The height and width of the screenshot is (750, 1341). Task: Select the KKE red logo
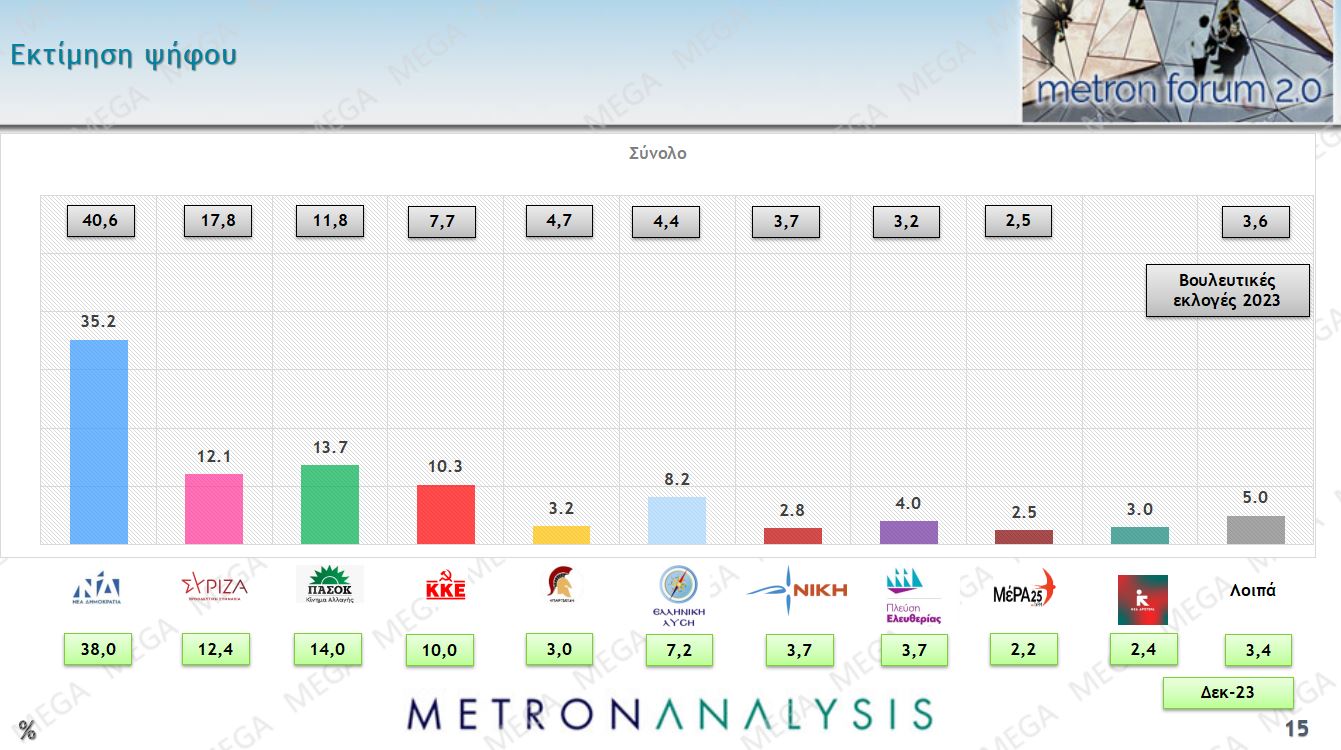coord(445,587)
